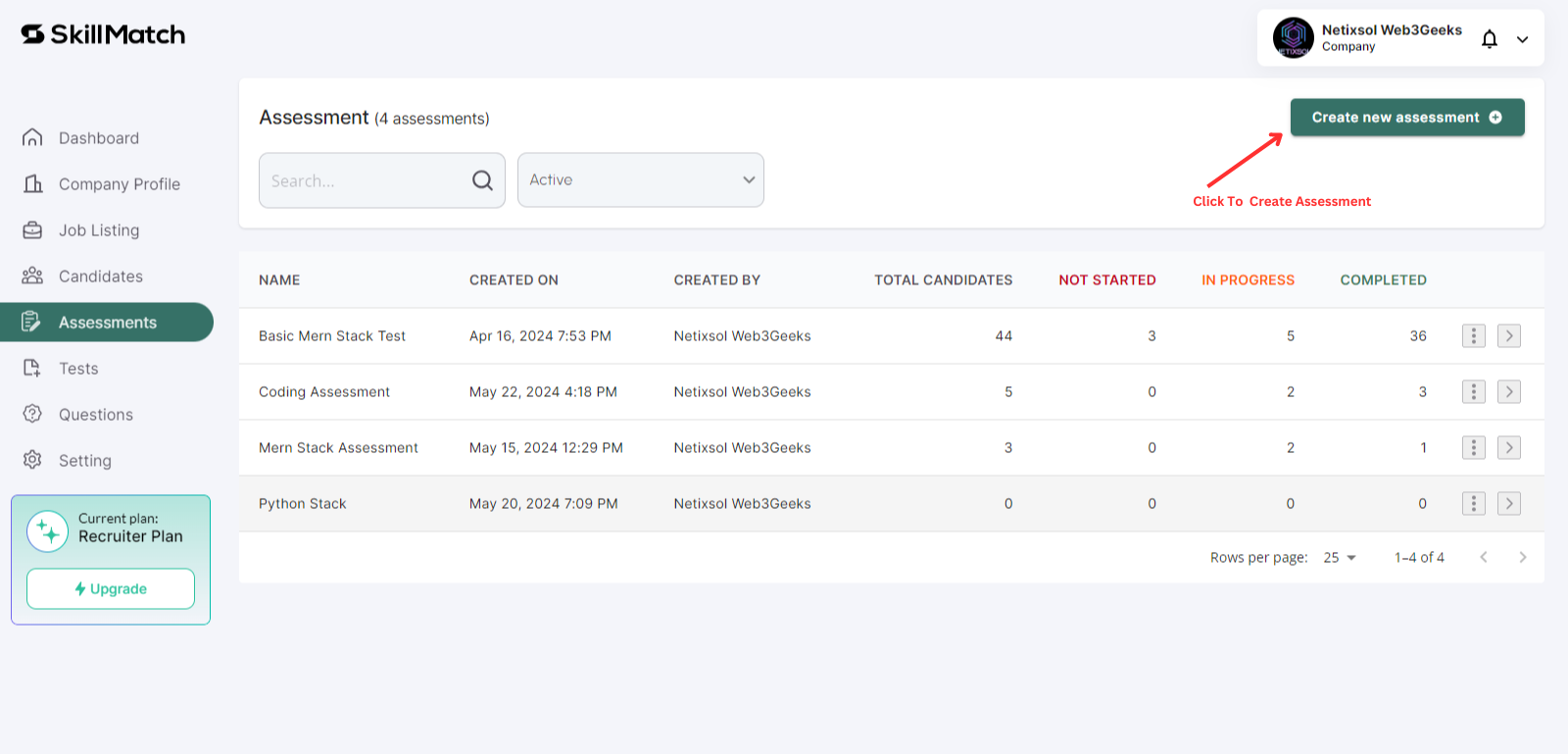The image size is (1568, 754).
Task: Open details arrow for Coding Assessment
Action: 1509,392
